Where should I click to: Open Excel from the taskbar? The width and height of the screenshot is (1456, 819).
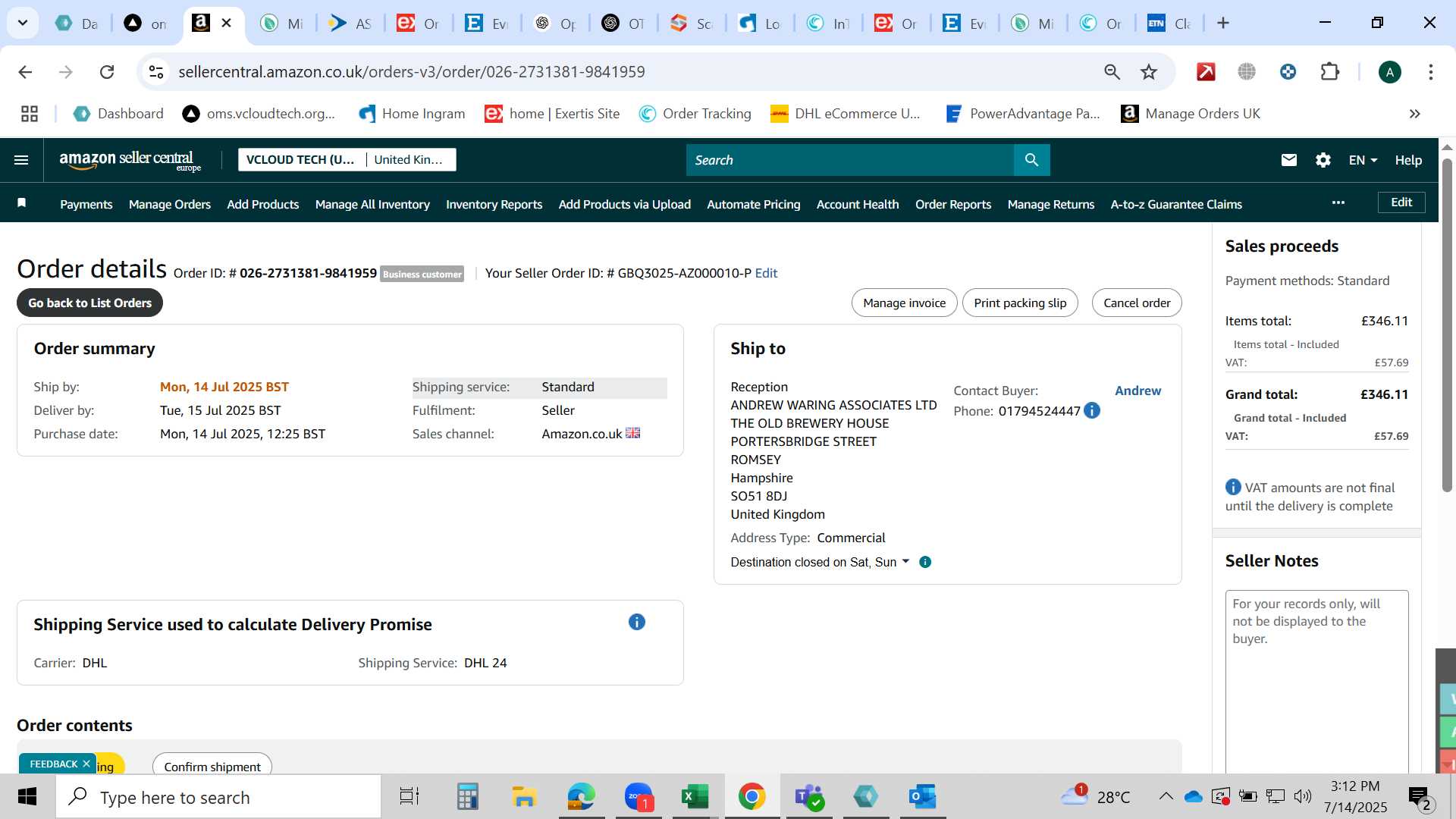(694, 797)
